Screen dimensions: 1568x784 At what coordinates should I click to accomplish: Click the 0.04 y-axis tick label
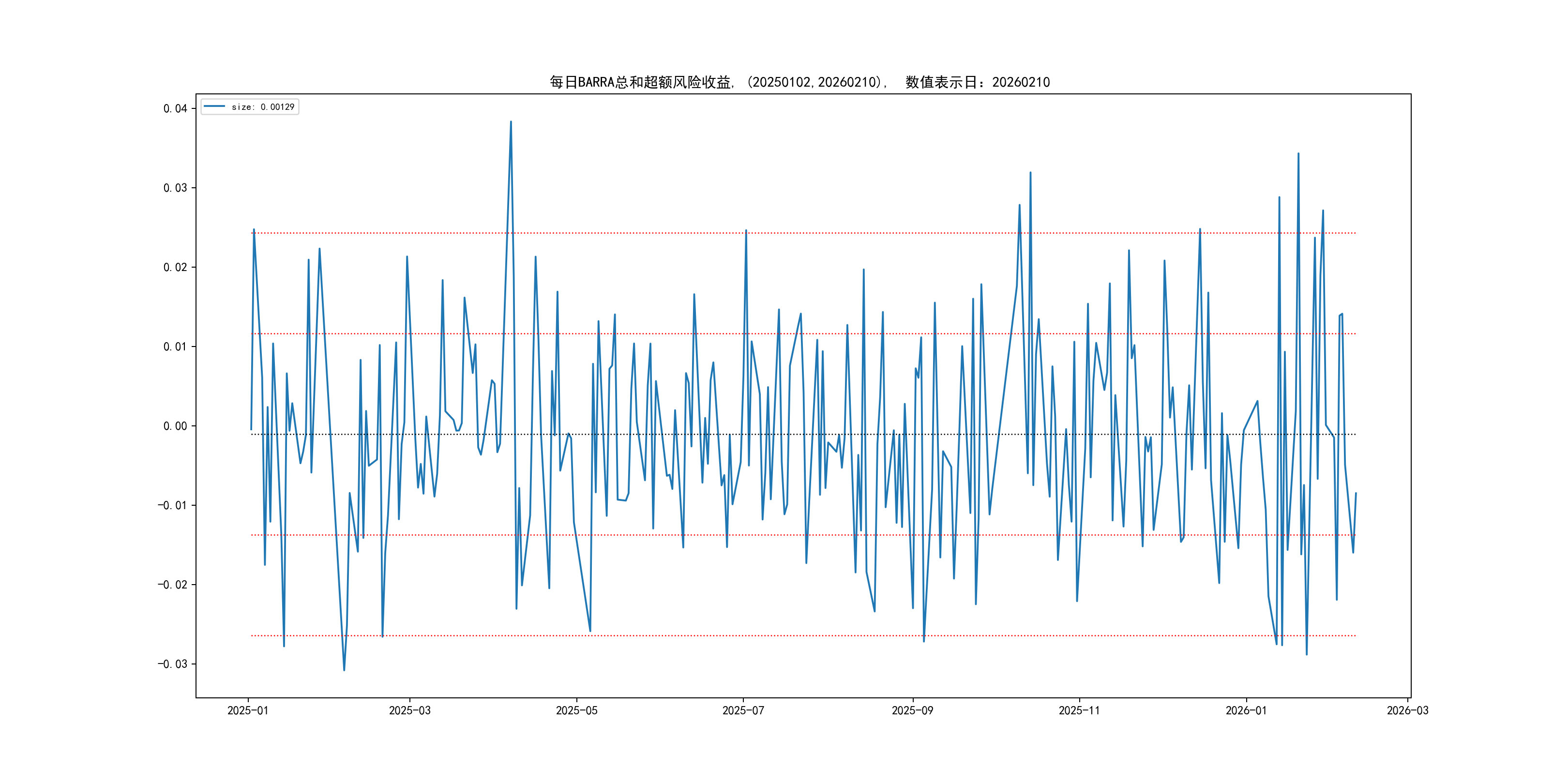175,108
